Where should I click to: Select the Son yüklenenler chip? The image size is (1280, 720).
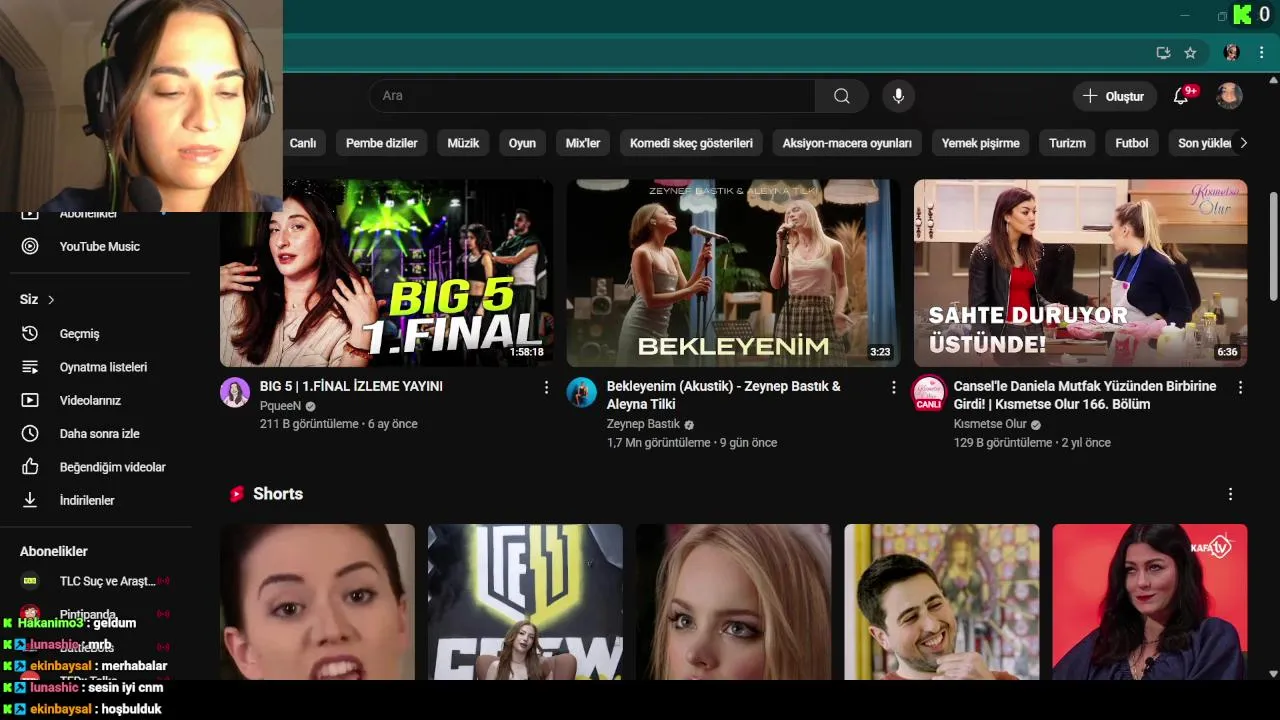point(1204,143)
